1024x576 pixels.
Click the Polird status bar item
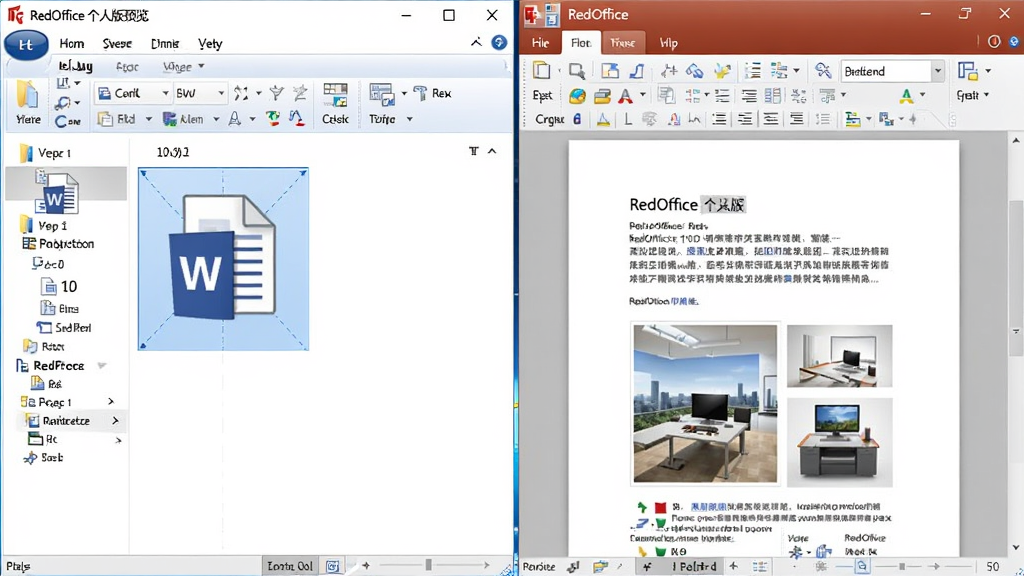[x=695, y=566]
